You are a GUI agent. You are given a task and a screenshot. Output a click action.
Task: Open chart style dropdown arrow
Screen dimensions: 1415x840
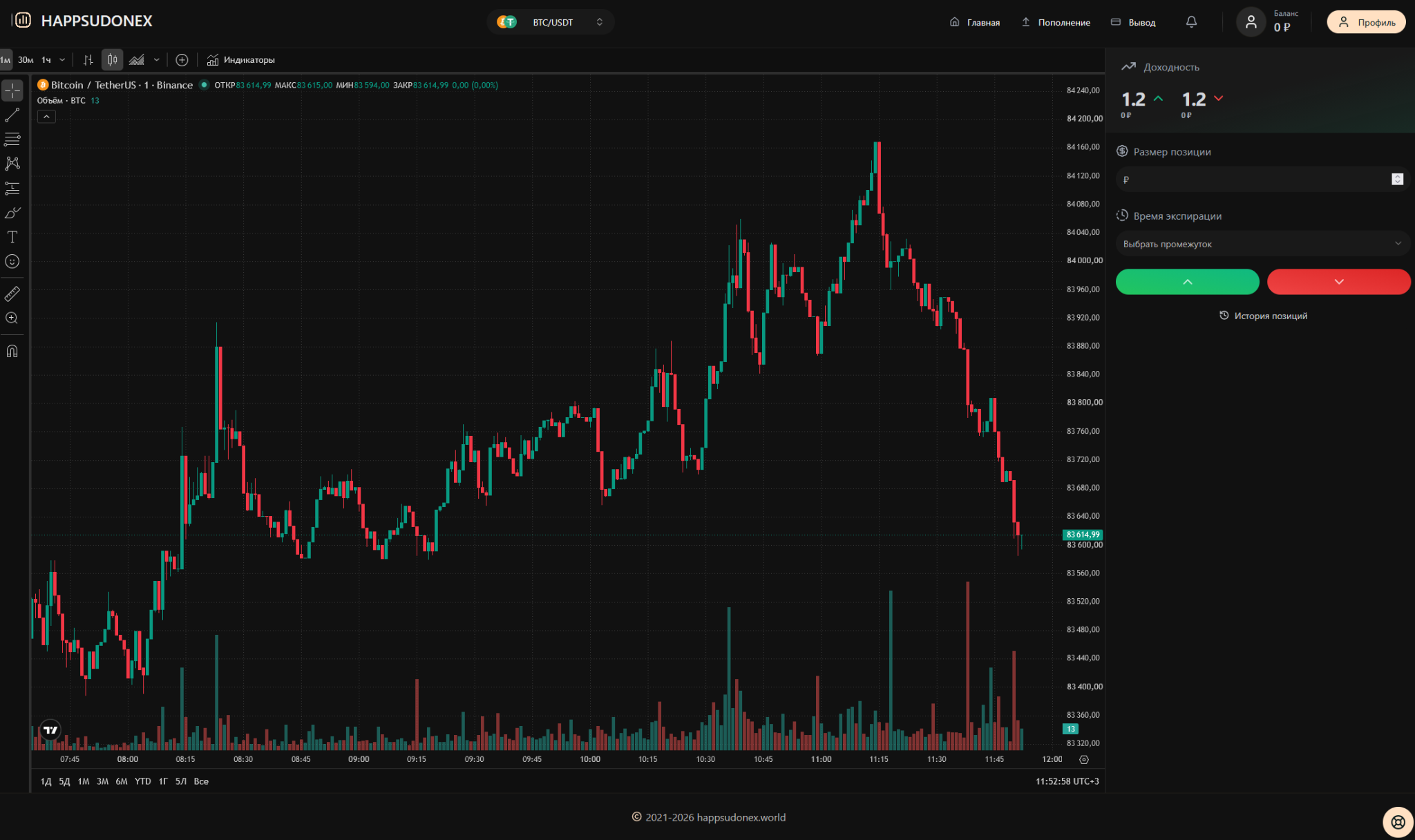click(157, 60)
